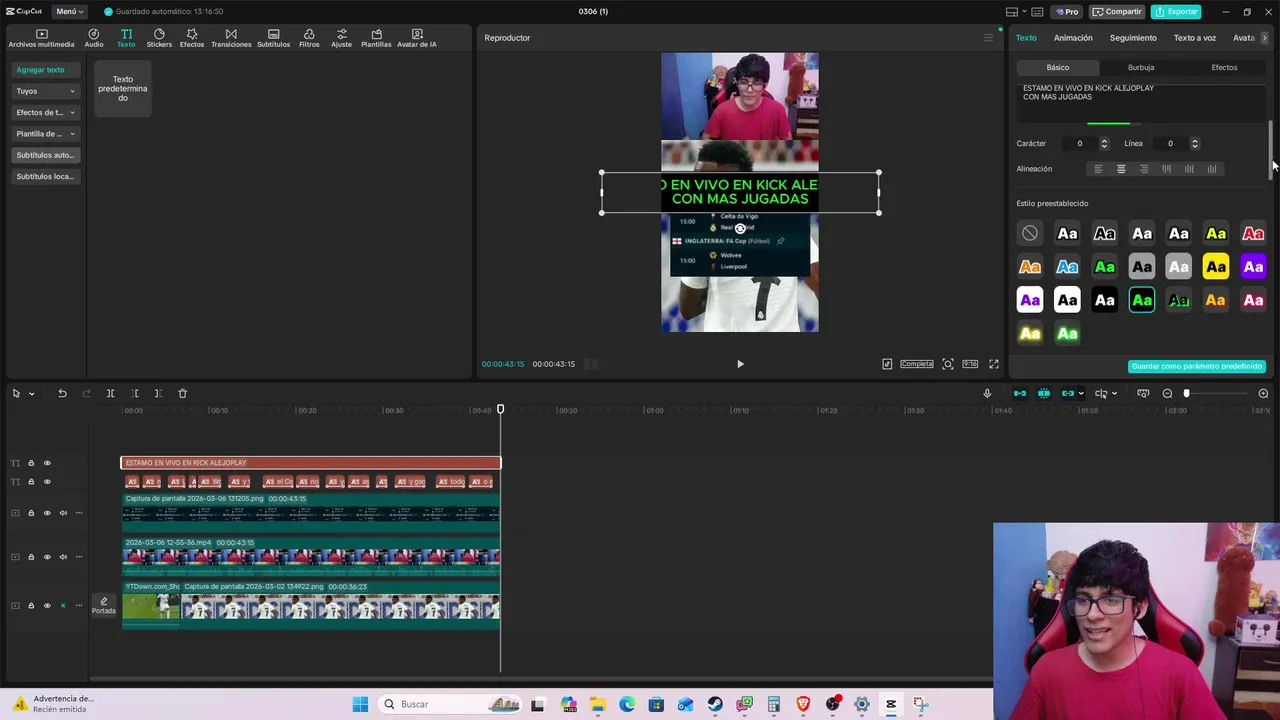Click the timeline zoom in icon
Image resolution: width=1280 pixels, height=720 pixels.
[x=1263, y=393]
